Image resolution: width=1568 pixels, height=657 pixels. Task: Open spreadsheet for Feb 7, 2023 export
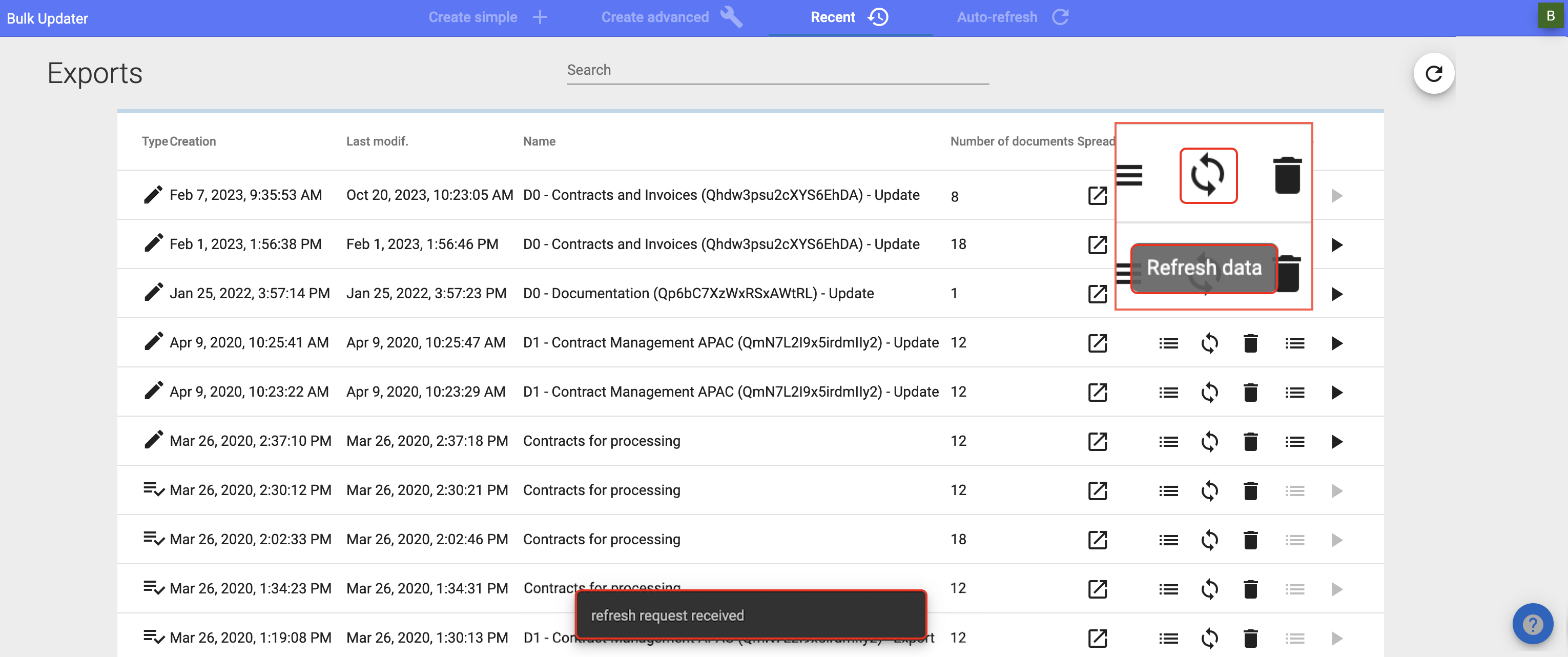[1097, 195]
